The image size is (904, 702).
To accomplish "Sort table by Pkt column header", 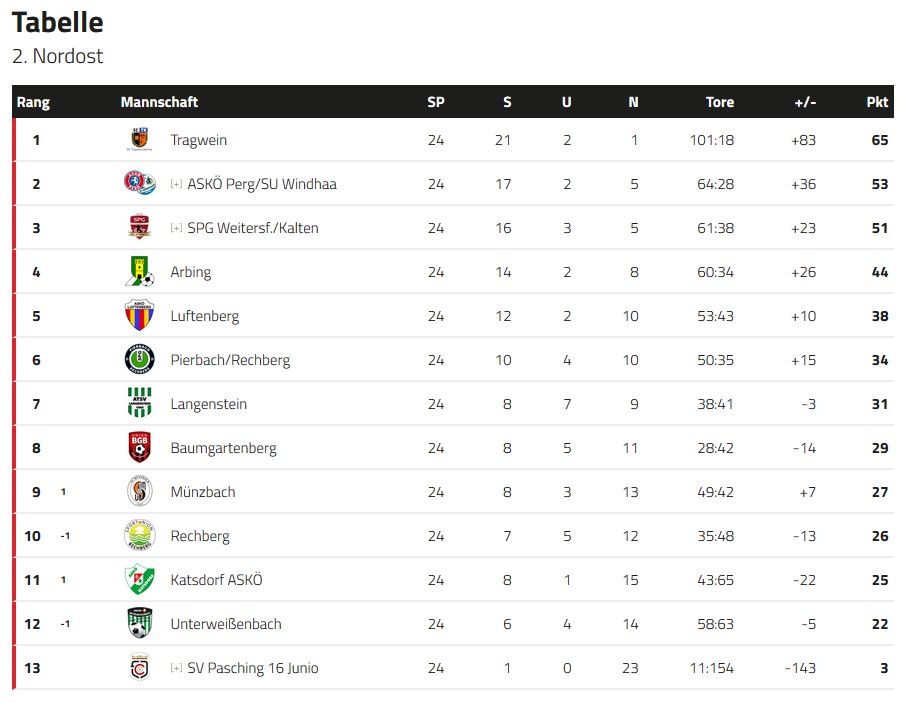I will pyautogui.click(x=877, y=102).
